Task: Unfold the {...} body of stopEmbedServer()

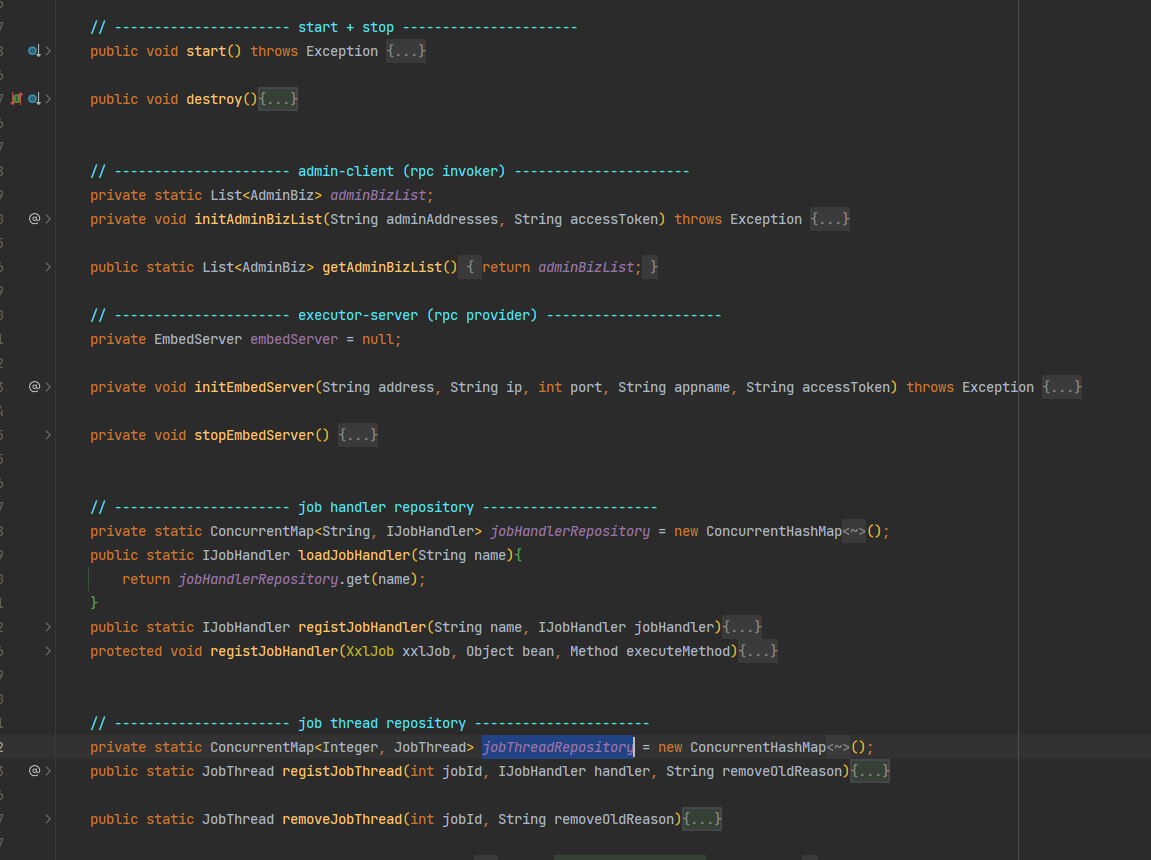Action: click(357, 435)
